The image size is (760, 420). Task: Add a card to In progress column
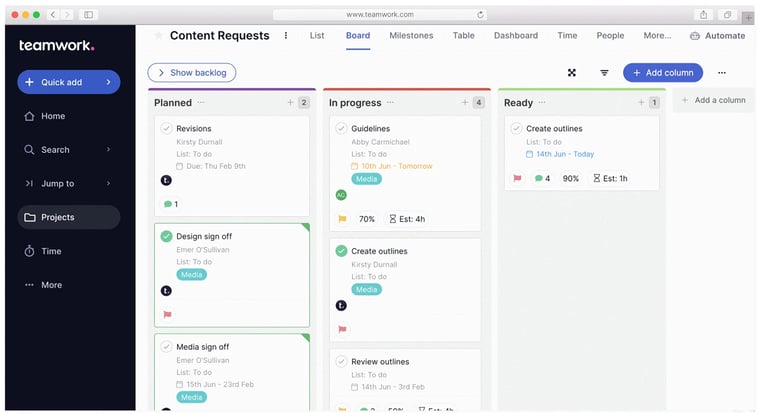click(x=465, y=103)
